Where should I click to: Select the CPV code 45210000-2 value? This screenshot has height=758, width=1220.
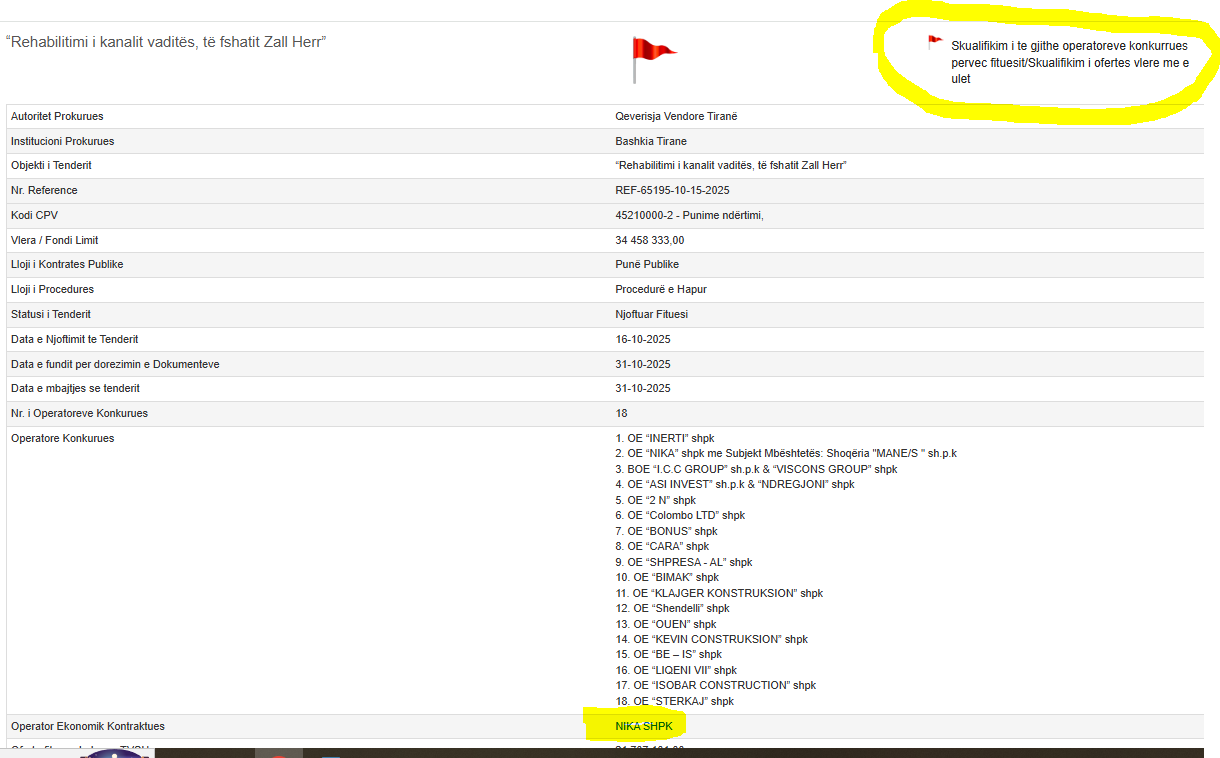689,215
